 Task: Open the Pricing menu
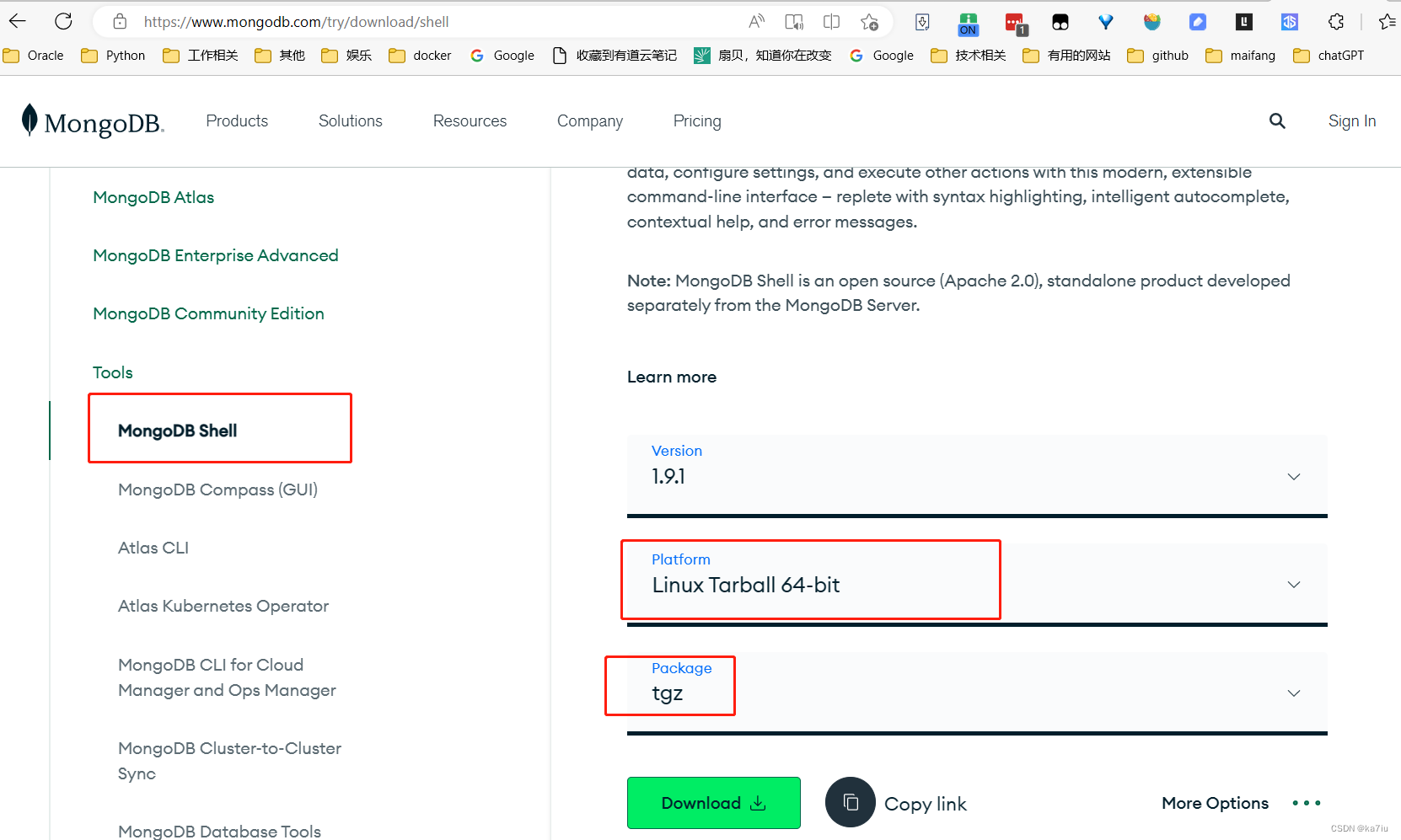tap(697, 120)
